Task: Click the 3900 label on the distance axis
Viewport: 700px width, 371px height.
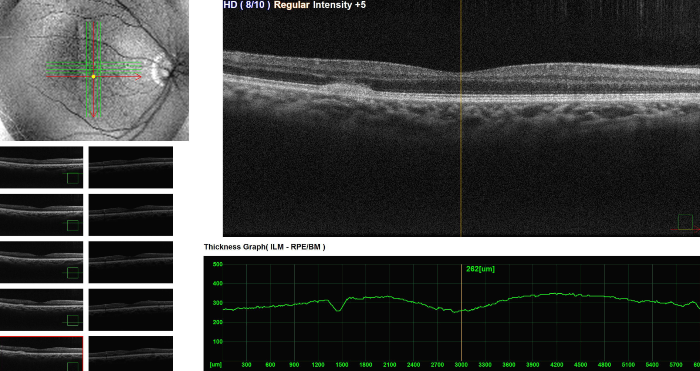Action: [x=533, y=365]
